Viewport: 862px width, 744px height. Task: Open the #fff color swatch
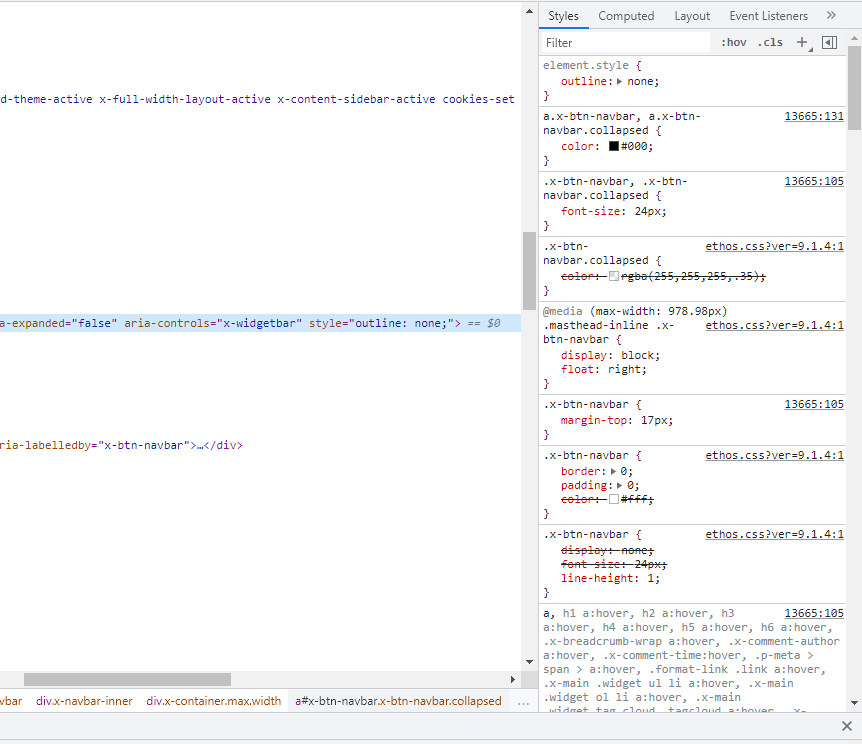(x=614, y=499)
